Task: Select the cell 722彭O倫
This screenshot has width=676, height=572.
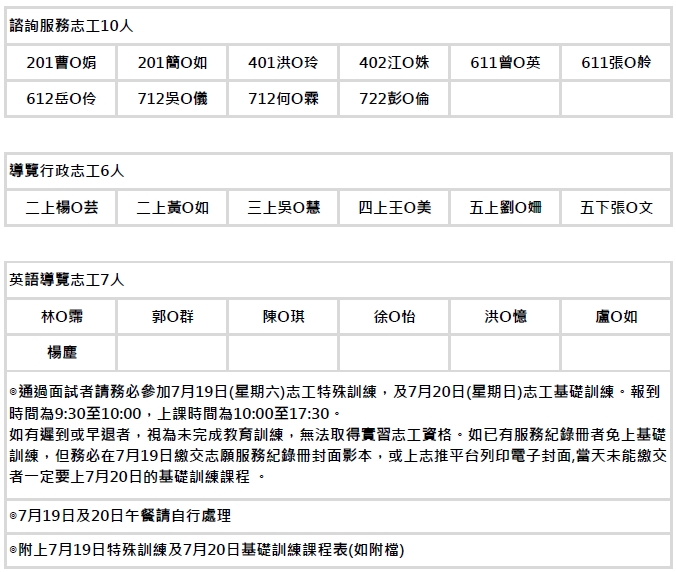Action: [394, 99]
